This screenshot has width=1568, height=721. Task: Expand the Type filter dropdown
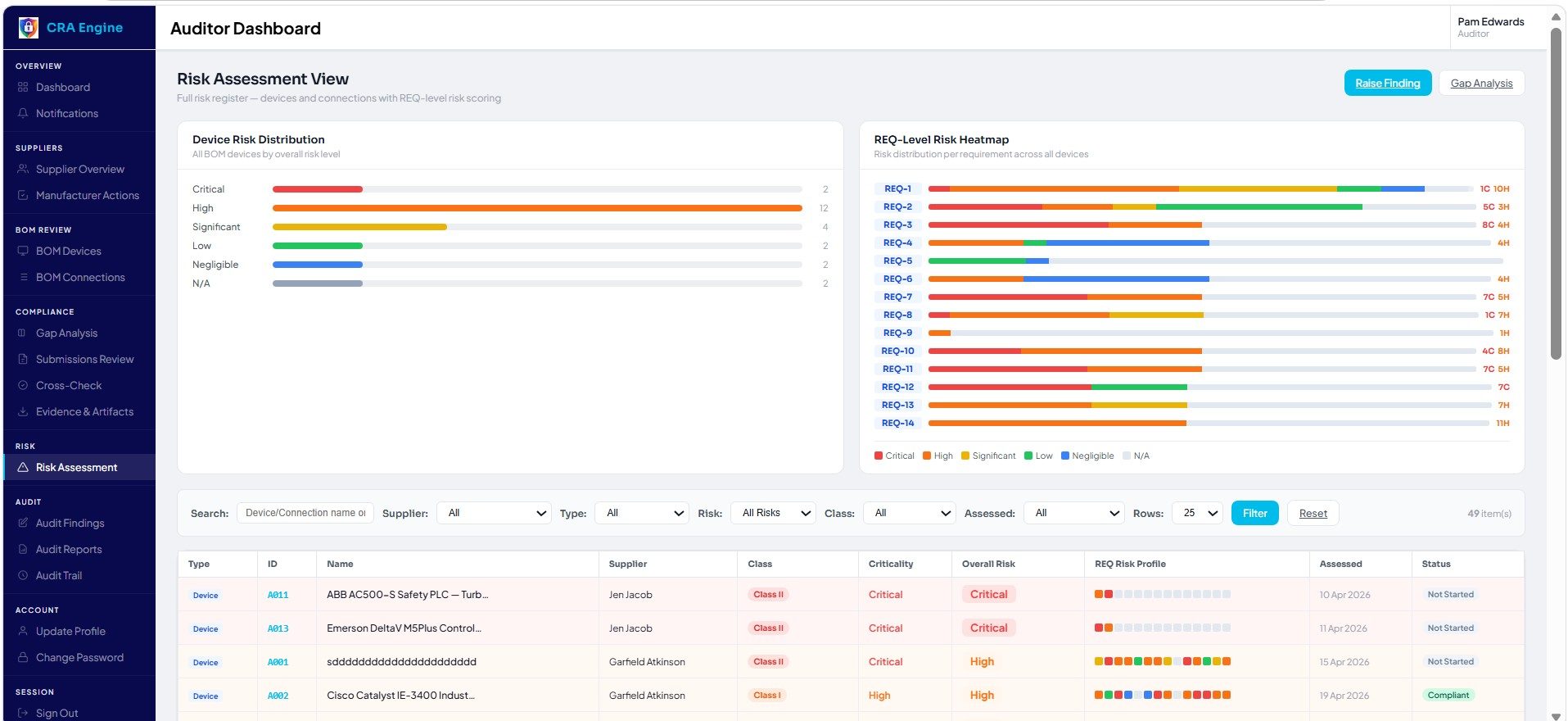[x=642, y=514]
